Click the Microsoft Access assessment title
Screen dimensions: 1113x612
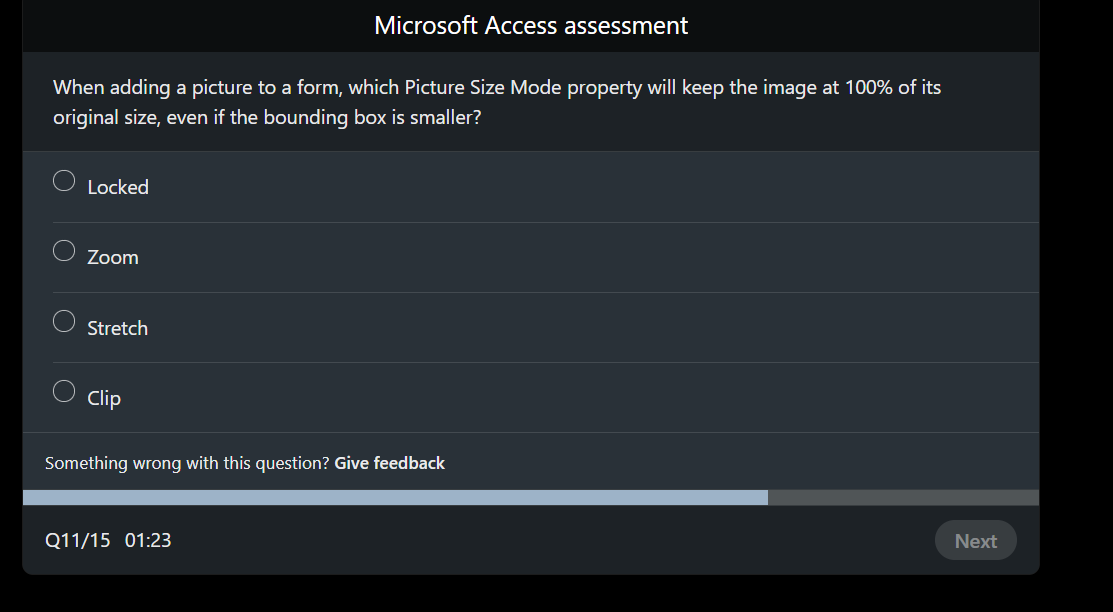(531, 25)
